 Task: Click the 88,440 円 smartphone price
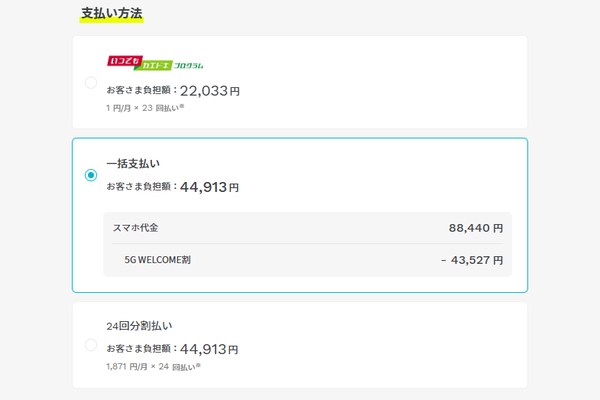tap(476, 228)
